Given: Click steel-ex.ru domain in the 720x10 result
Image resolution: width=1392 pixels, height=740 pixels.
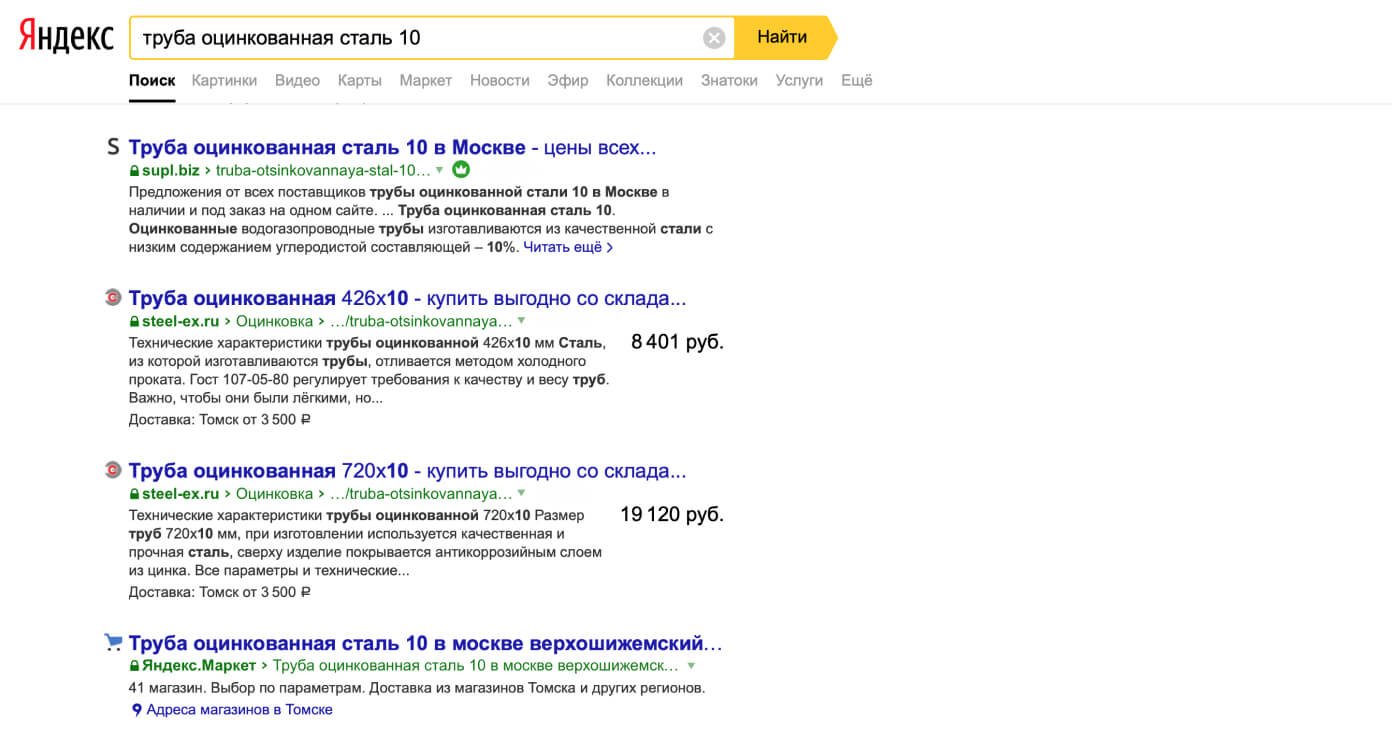Looking at the screenshot, I should click(180, 493).
